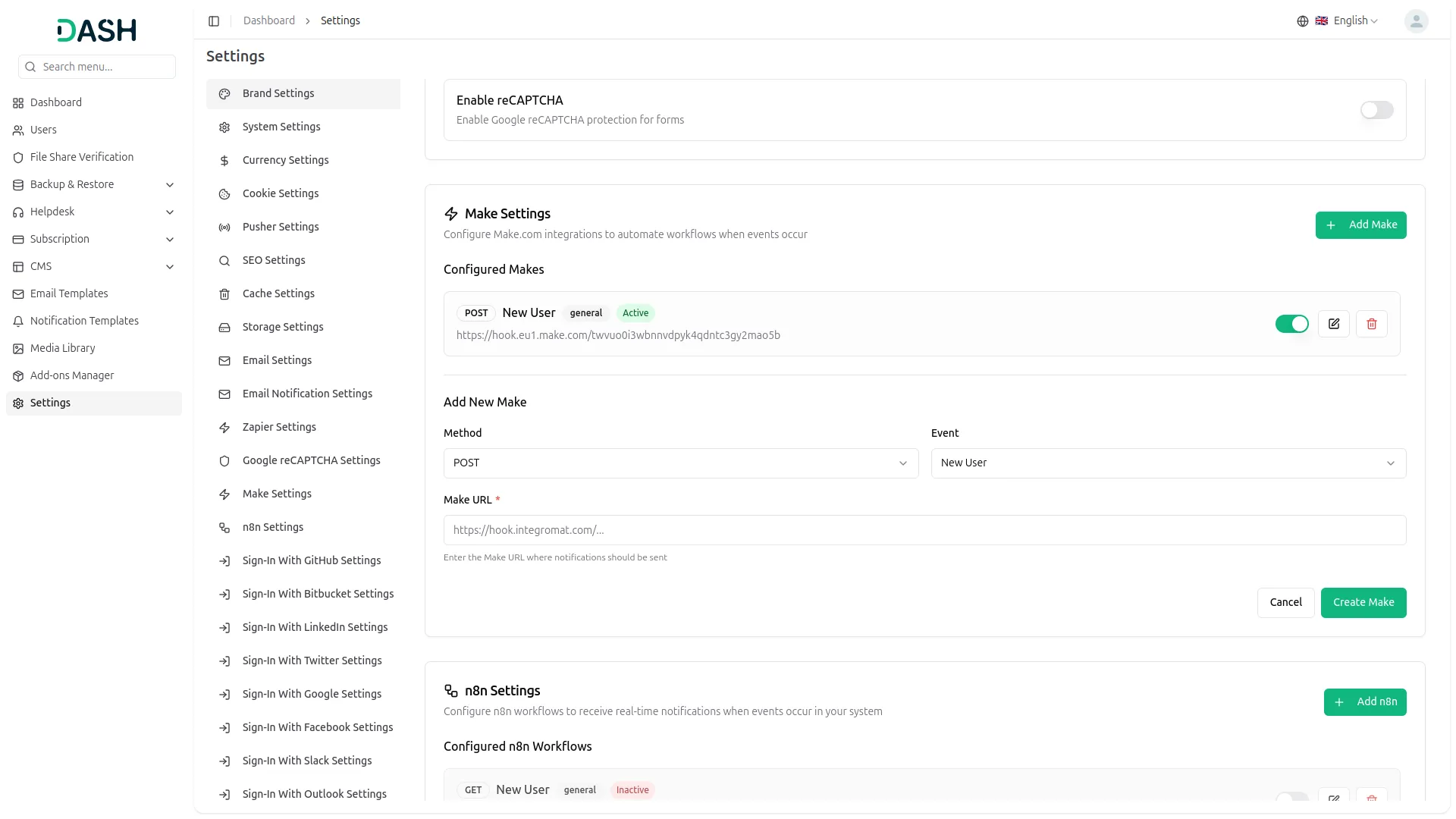
Task: Go to Email Templates in sidebar
Action: pyautogui.click(x=69, y=293)
